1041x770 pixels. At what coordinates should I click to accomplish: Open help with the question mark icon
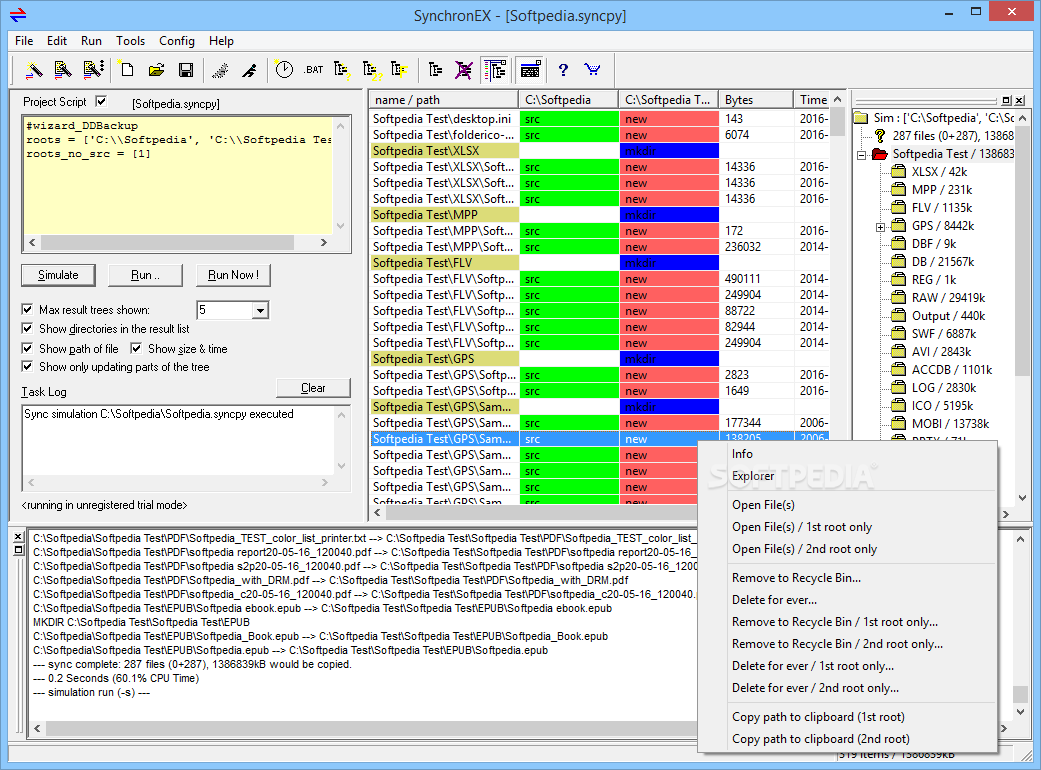[x=563, y=70]
